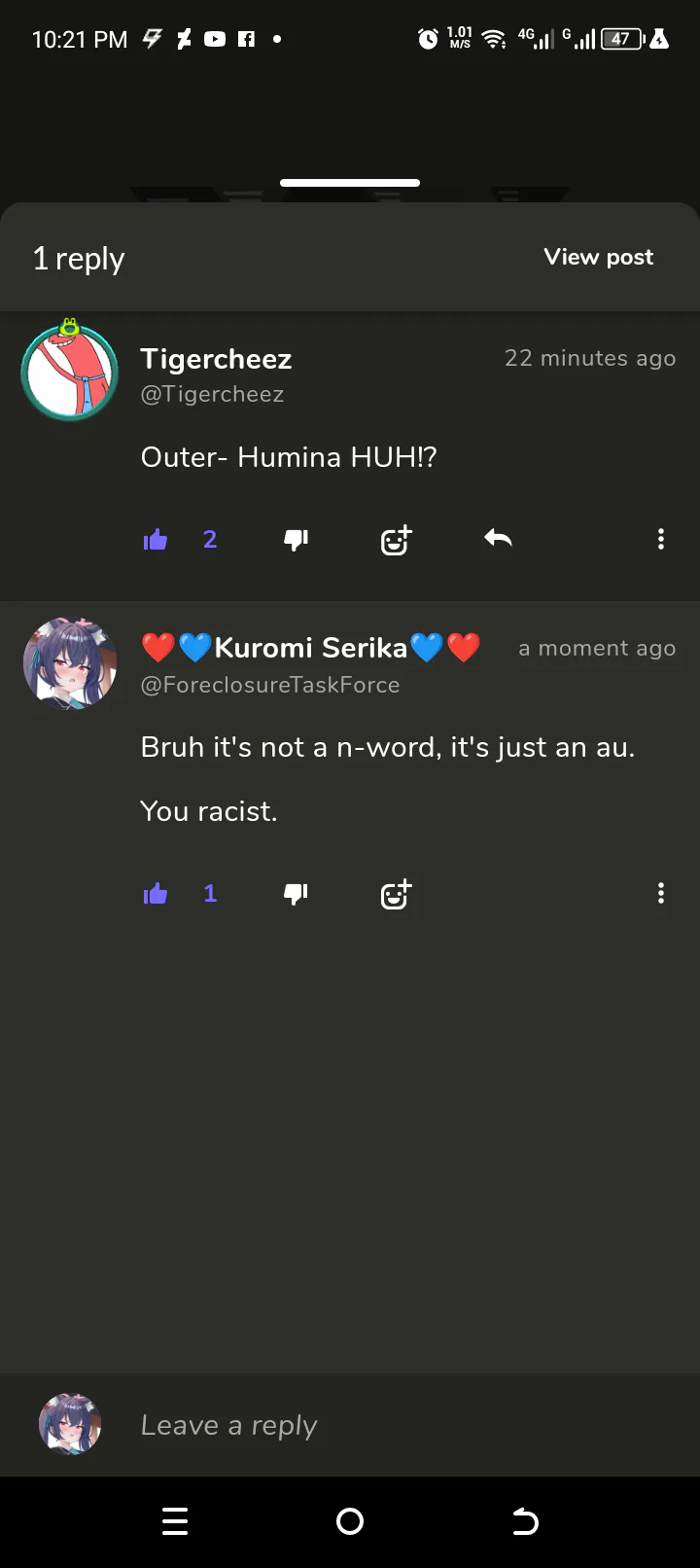Tap the Android back button
This screenshot has width=700, height=1568.
coord(525,1521)
